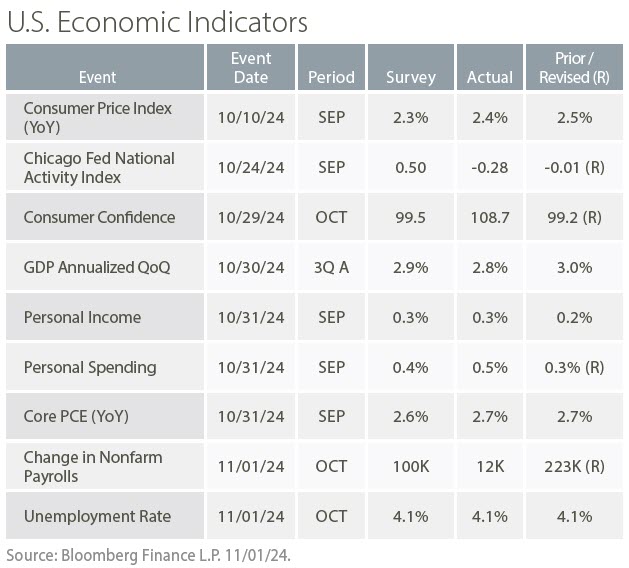Click the 108.7 Consumer Confidence actual value
Image resolution: width=629 pixels, height=568 pixels.
(x=490, y=217)
